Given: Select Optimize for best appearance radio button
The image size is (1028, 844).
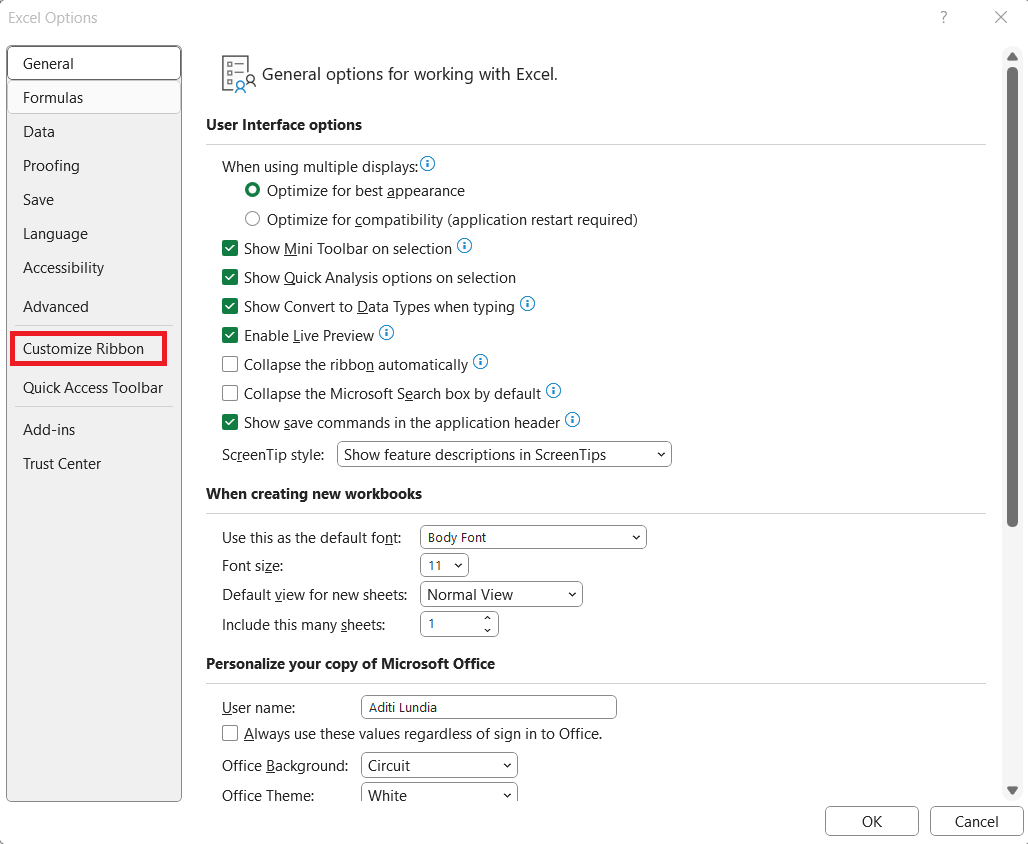Looking at the screenshot, I should pos(252,190).
